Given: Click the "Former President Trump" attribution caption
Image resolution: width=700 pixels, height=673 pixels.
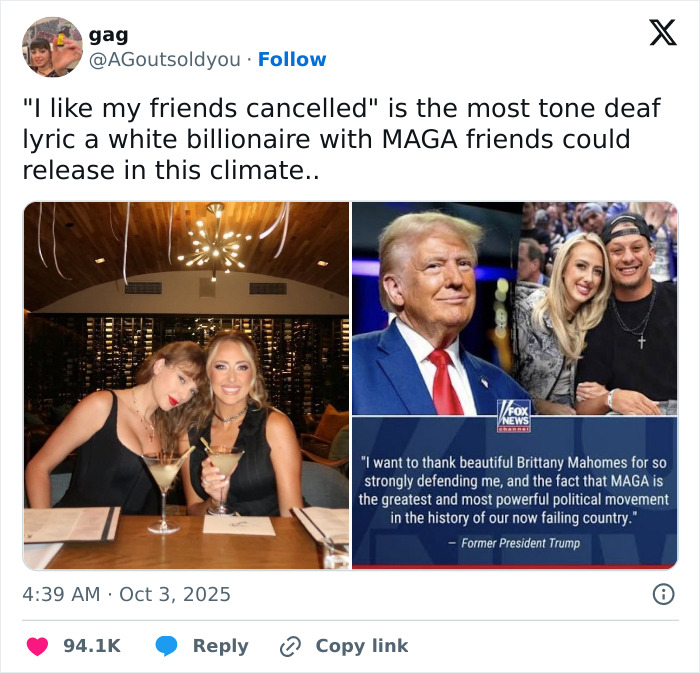Looking at the screenshot, I should [514, 543].
